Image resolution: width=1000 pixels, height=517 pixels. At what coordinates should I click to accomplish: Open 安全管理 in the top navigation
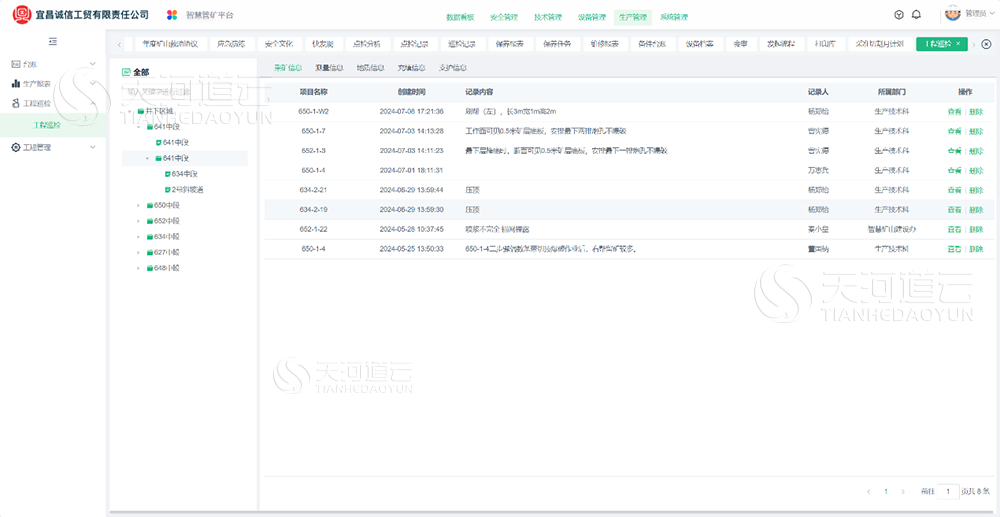tap(503, 17)
